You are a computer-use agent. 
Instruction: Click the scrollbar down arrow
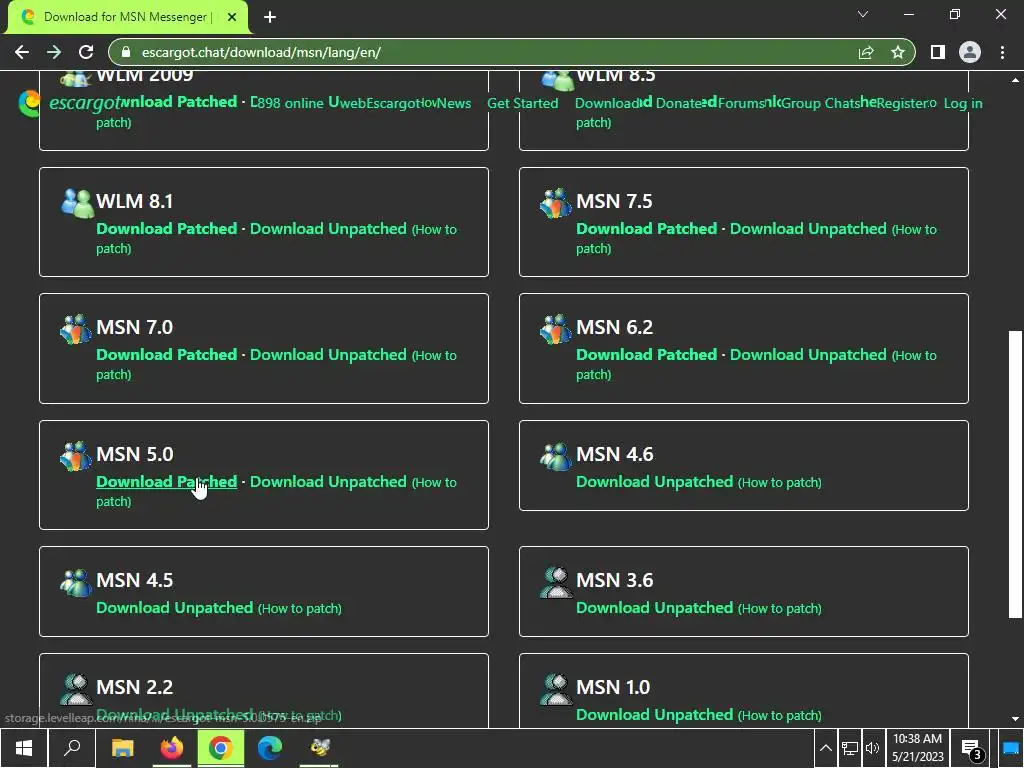point(1015,718)
